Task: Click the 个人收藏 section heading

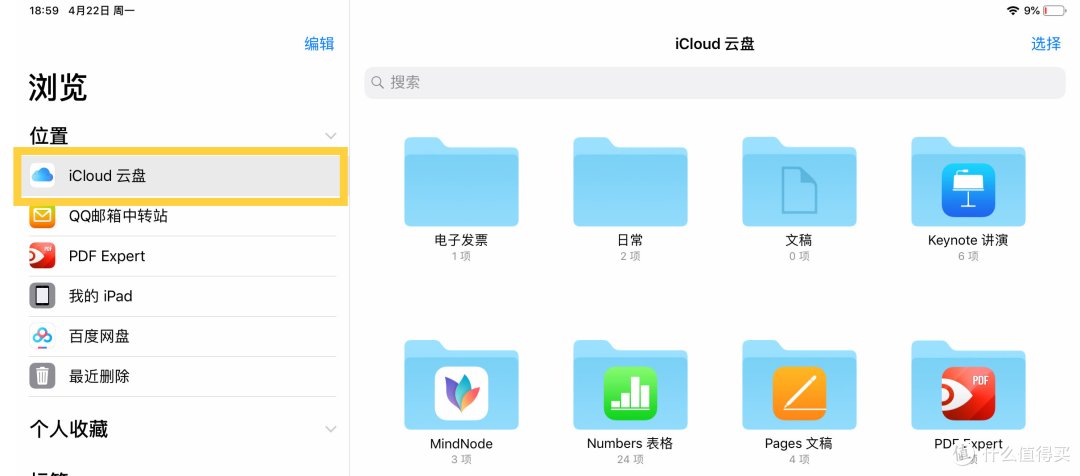Action: click(69, 429)
